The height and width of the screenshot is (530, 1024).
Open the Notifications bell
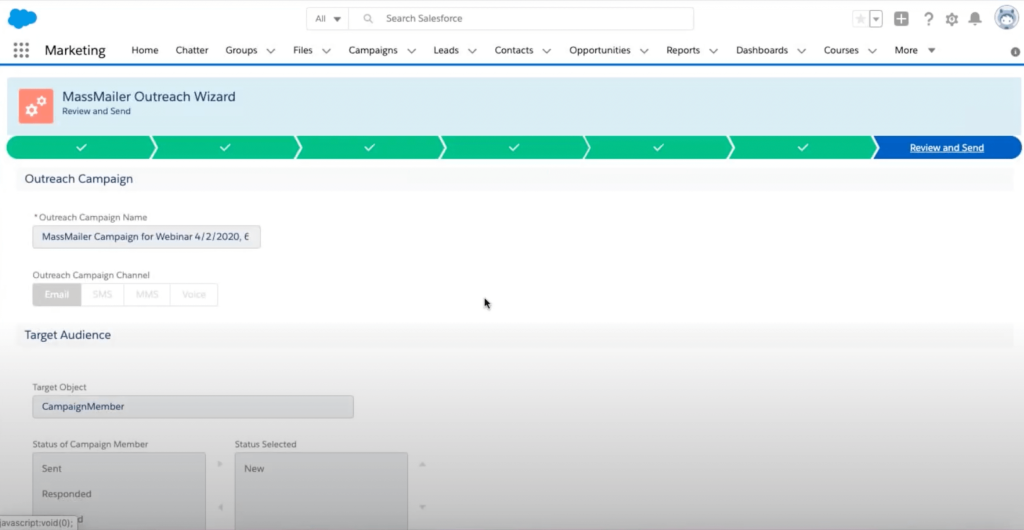tap(975, 19)
